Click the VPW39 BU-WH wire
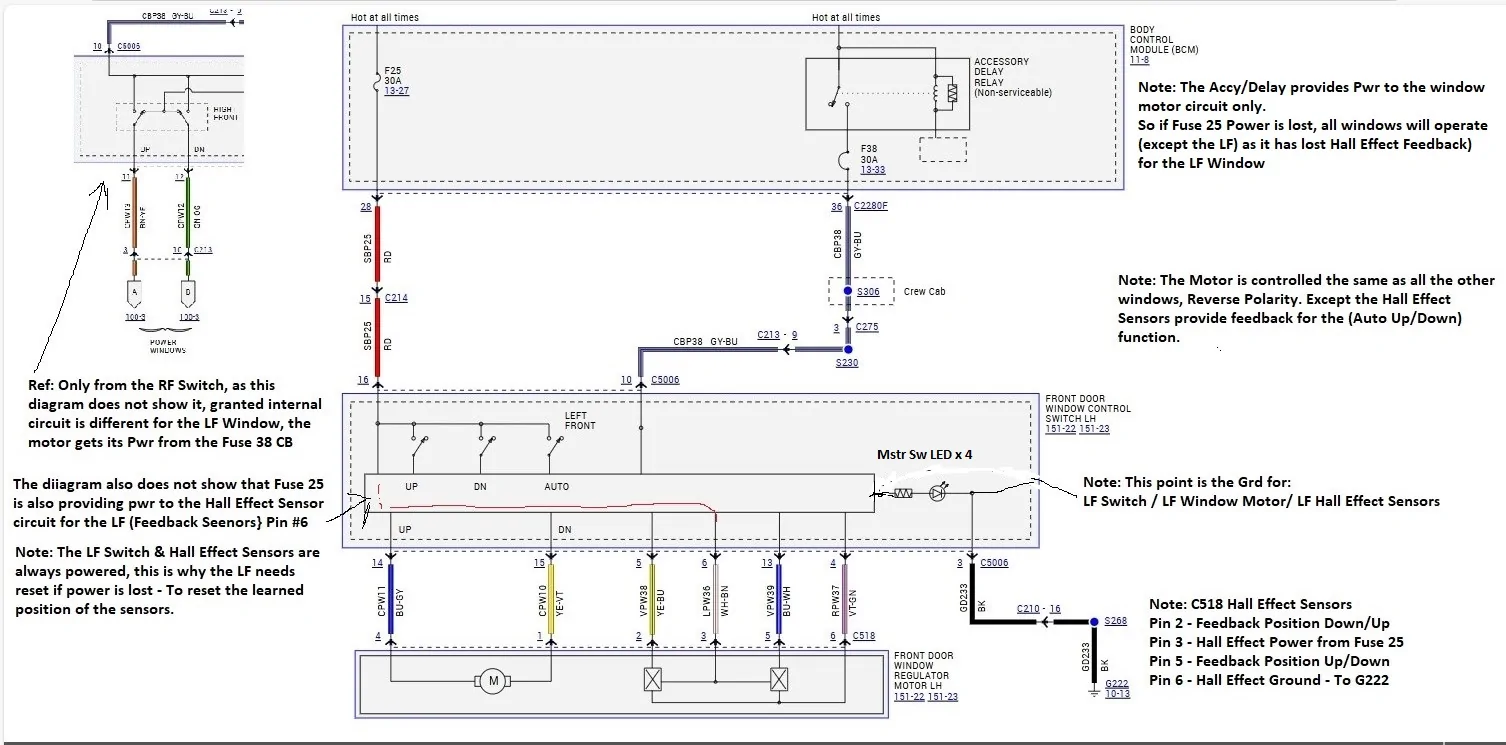Image resolution: width=1506 pixels, height=745 pixels. 779,598
